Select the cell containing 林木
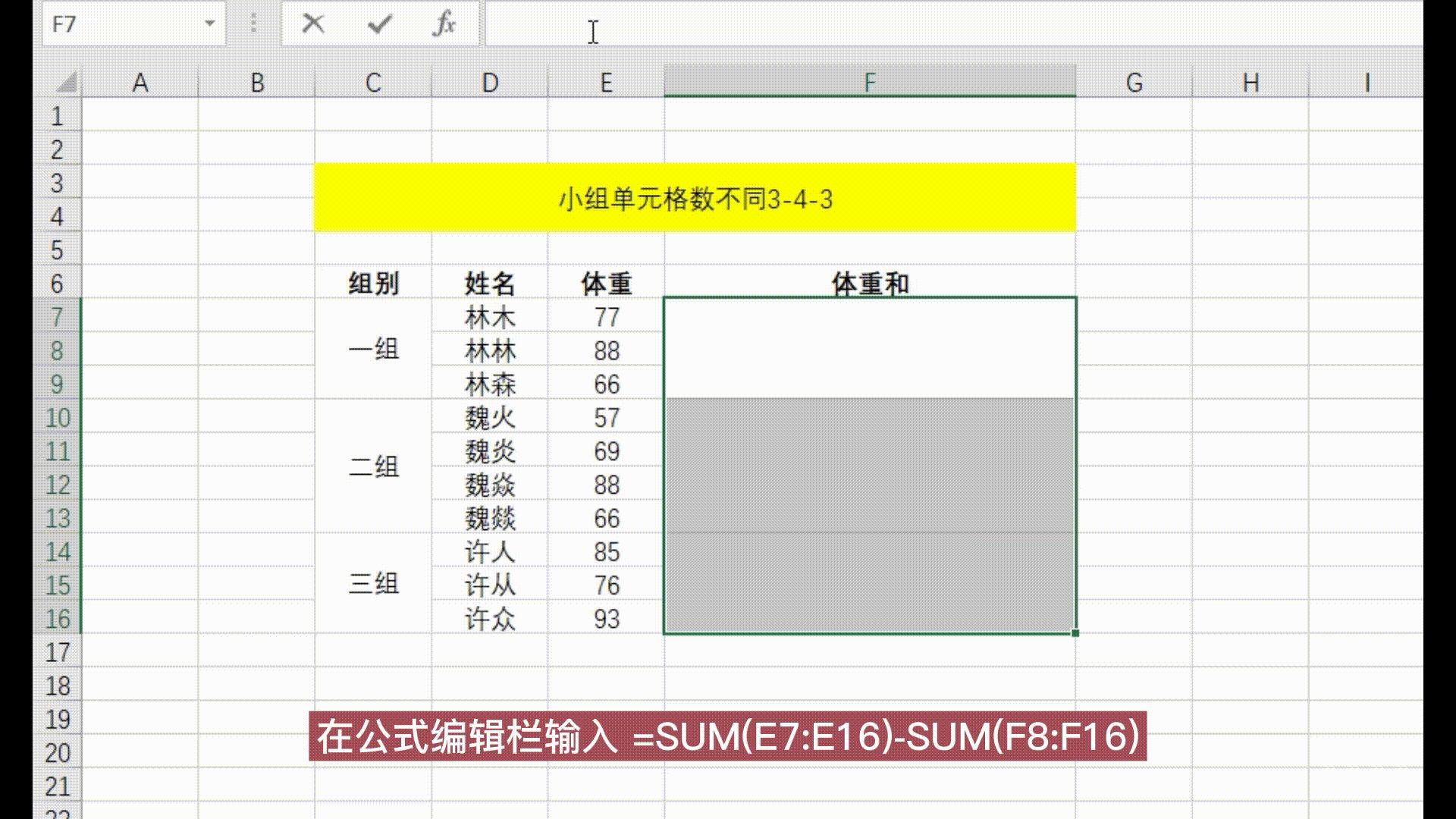This screenshot has height=819, width=1456. tap(491, 317)
